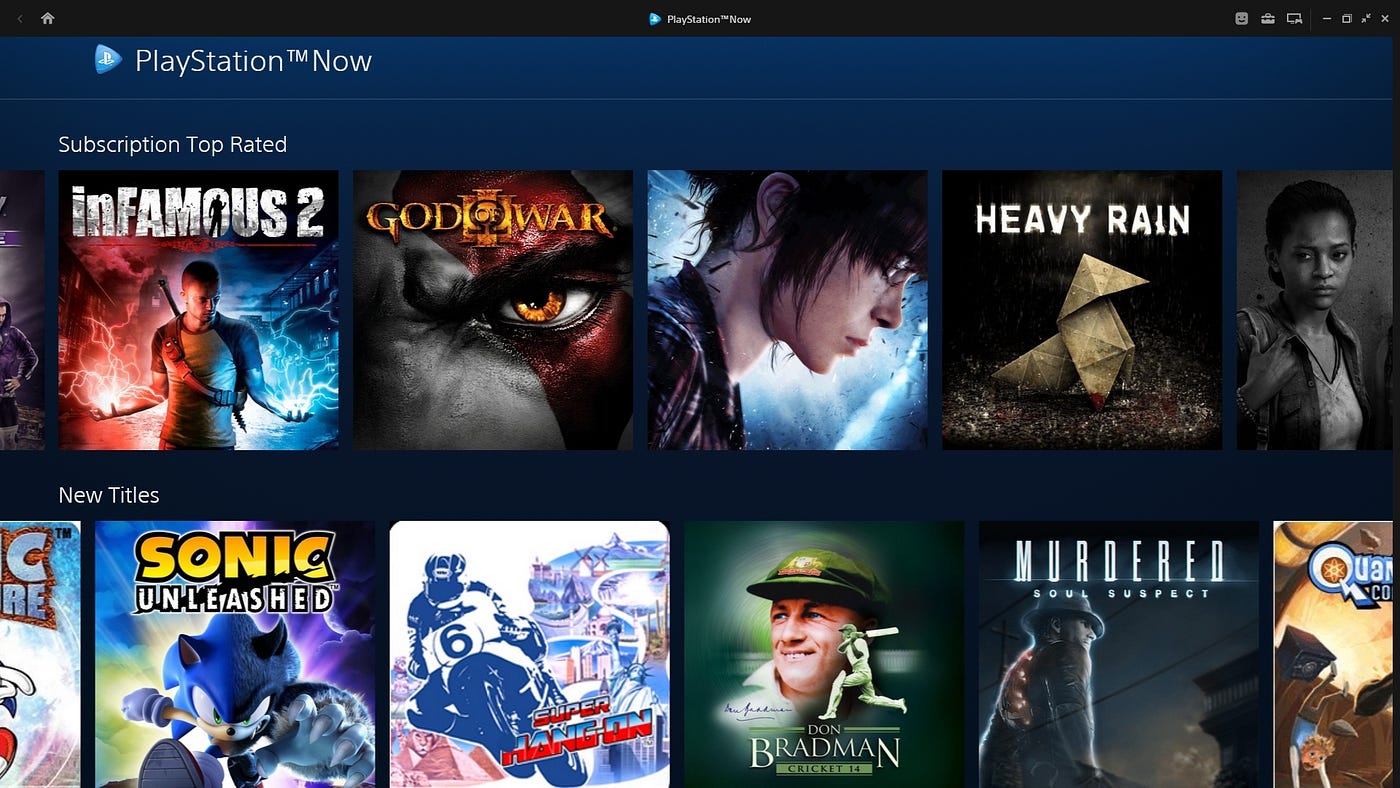Open the game tile showing a dark-haired woman's profile
The image size is (1400, 788).
point(788,310)
